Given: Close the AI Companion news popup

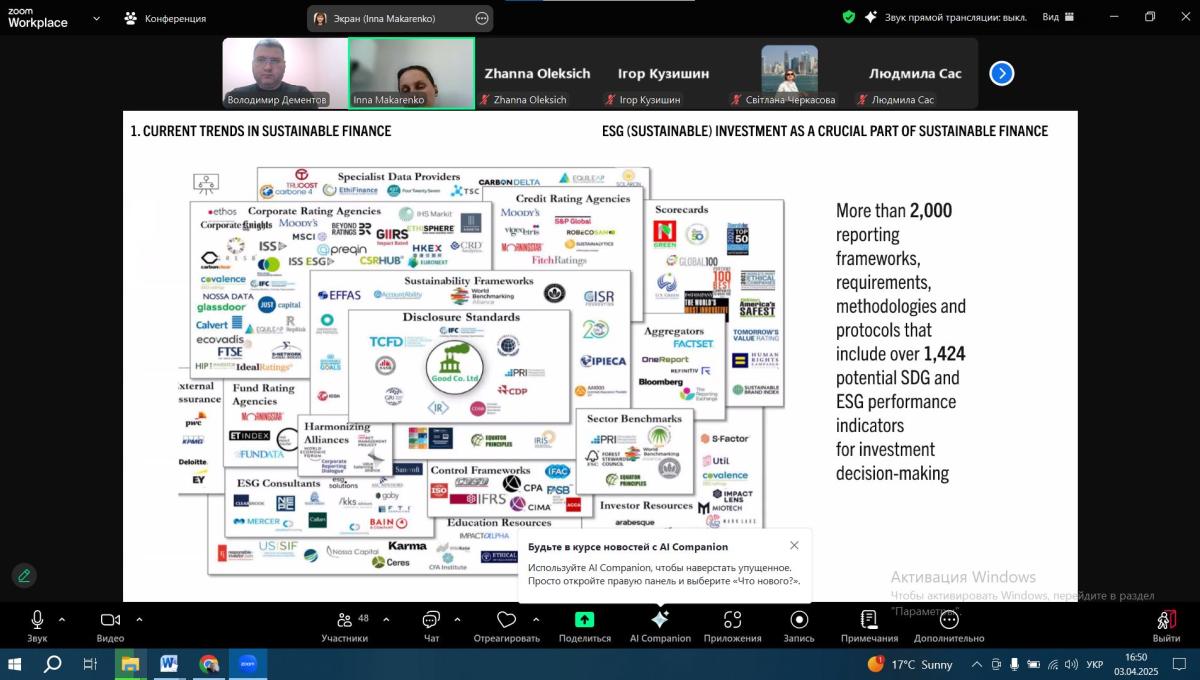Looking at the screenshot, I should [x=794, y=545].
